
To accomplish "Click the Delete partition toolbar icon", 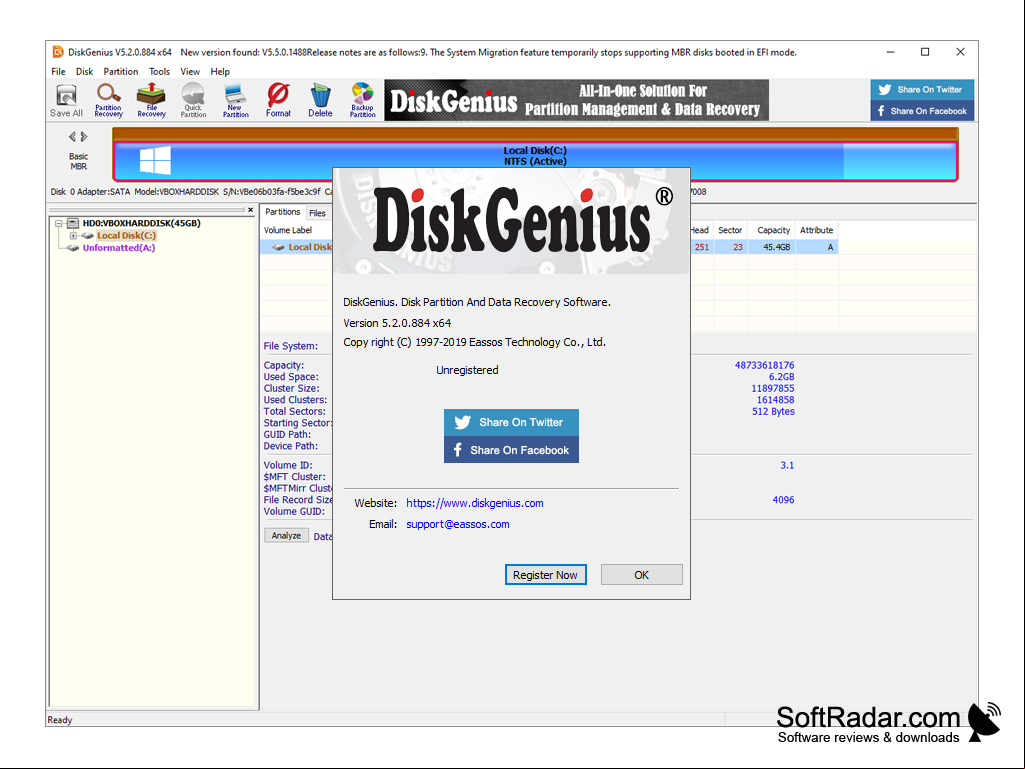I will [x=320, y=101].
